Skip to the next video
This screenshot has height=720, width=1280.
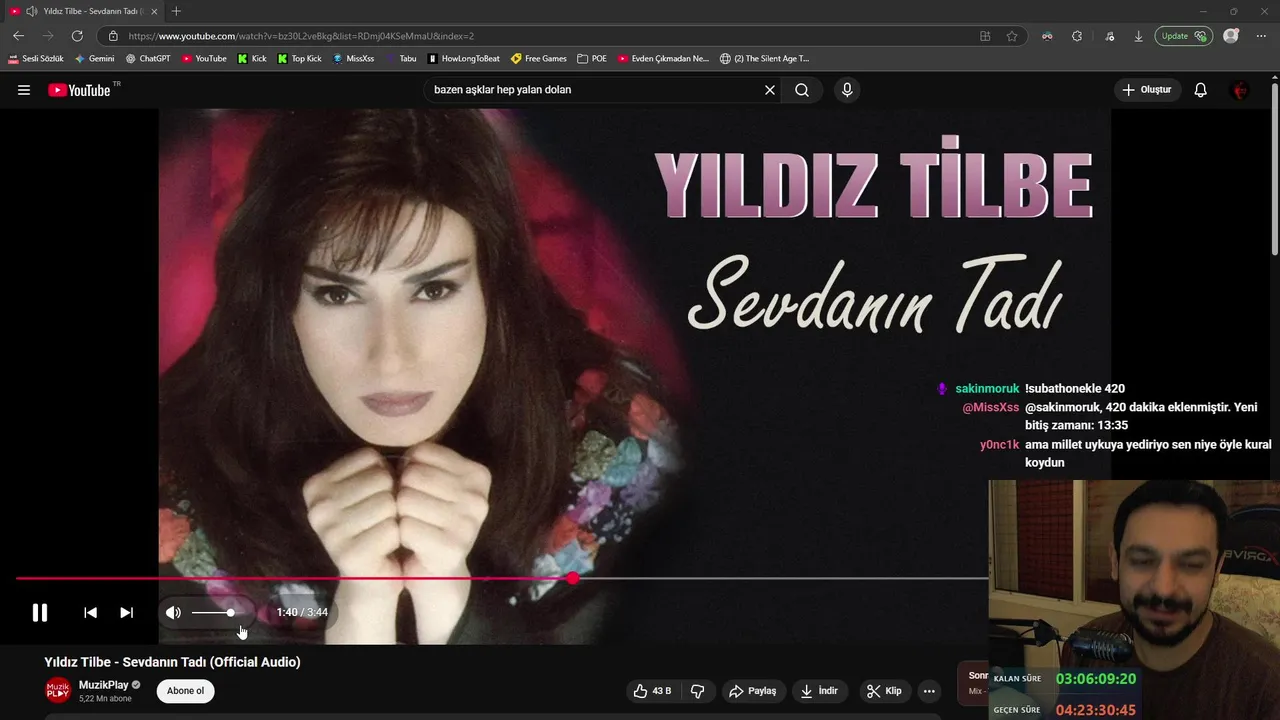point(127,613)
